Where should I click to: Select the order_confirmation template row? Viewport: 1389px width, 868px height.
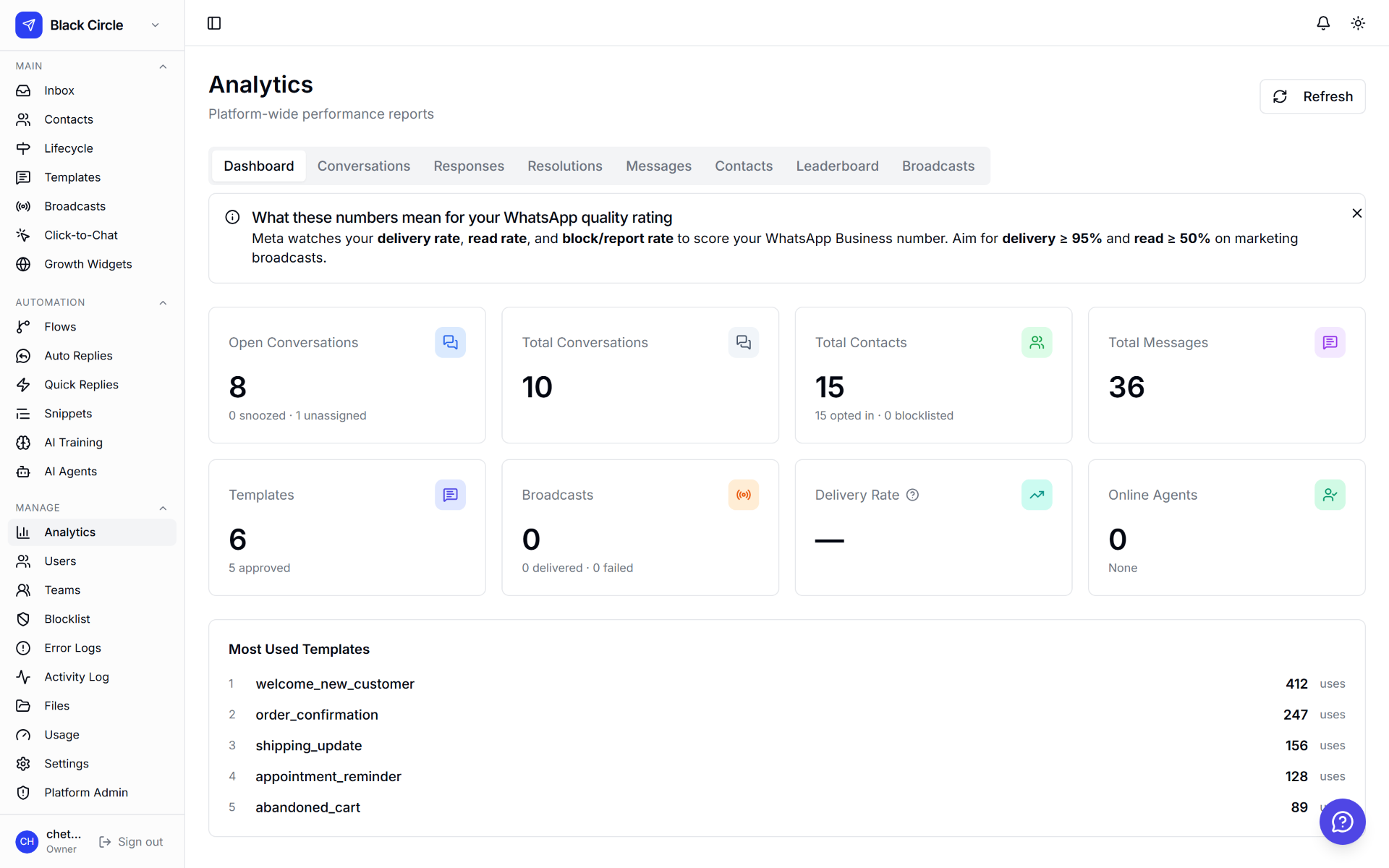pyautogui.click(x=786, y=715)
